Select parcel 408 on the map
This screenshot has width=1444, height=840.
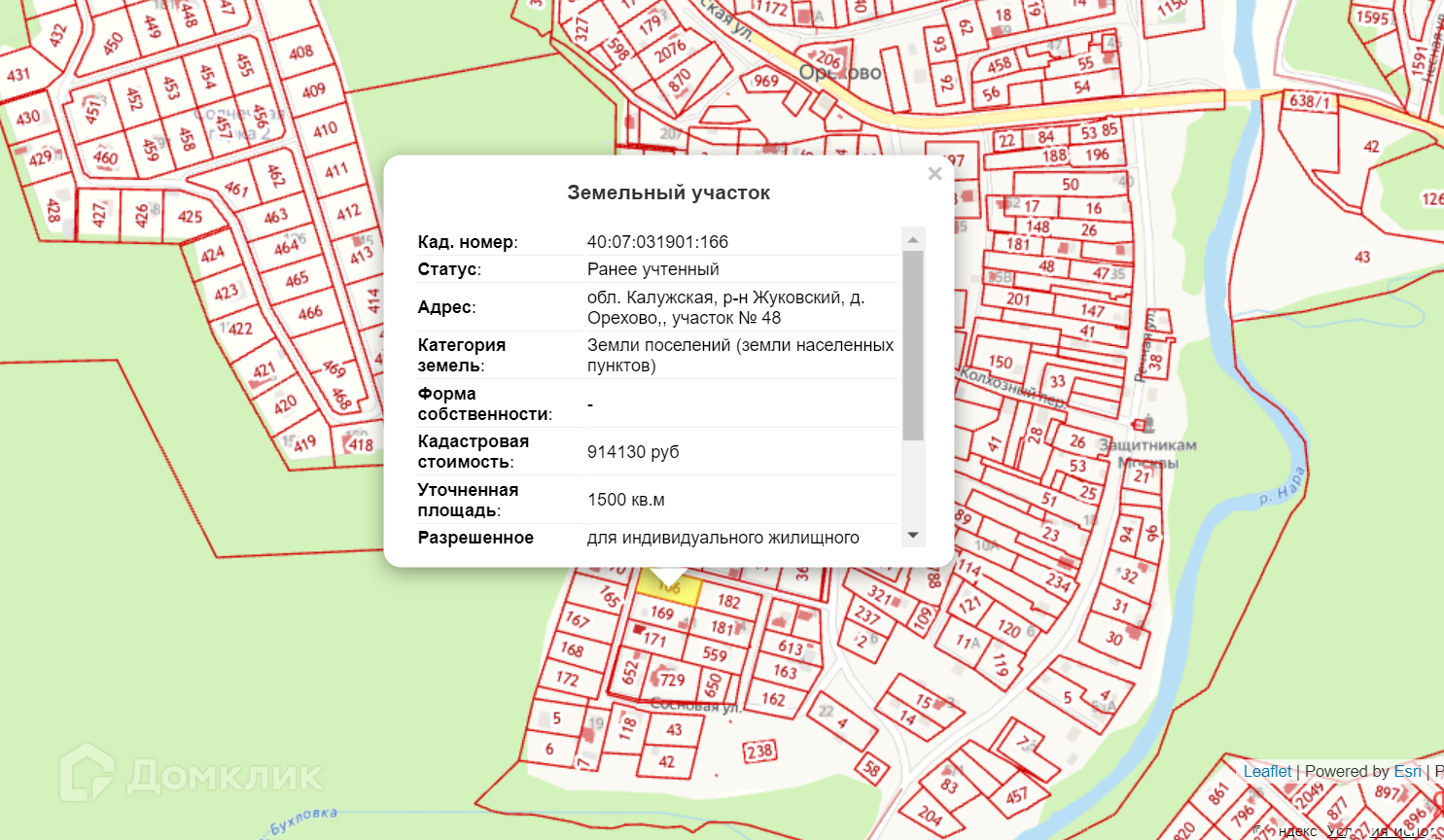[x=300, y=52]
